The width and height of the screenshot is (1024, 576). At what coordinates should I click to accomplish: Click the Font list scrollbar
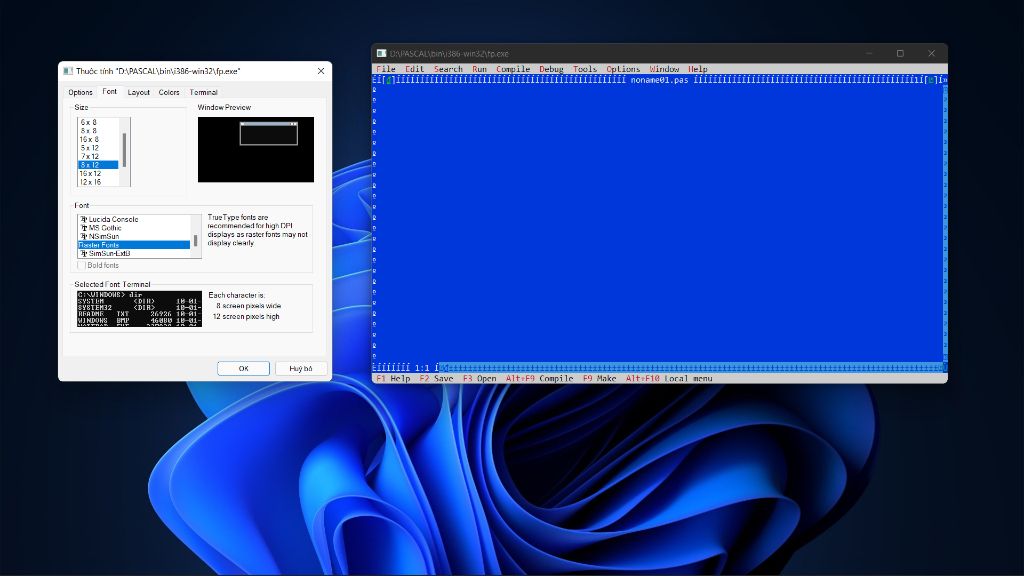coord(195,236)
